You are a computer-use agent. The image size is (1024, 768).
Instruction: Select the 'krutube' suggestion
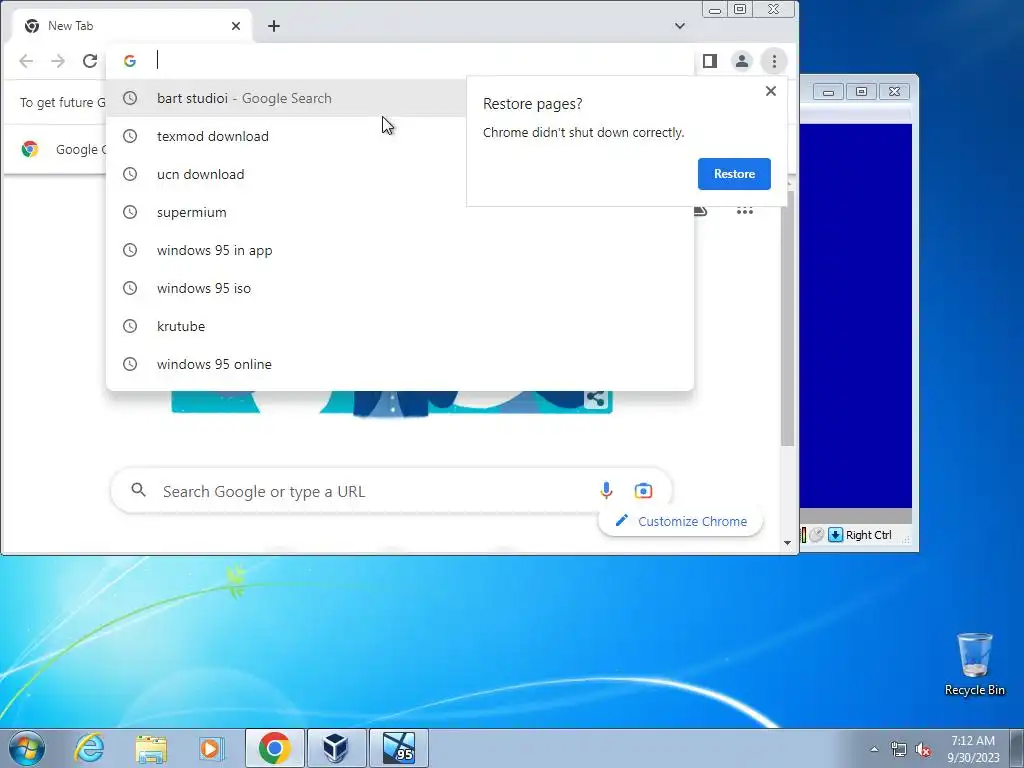click(400, 326)
